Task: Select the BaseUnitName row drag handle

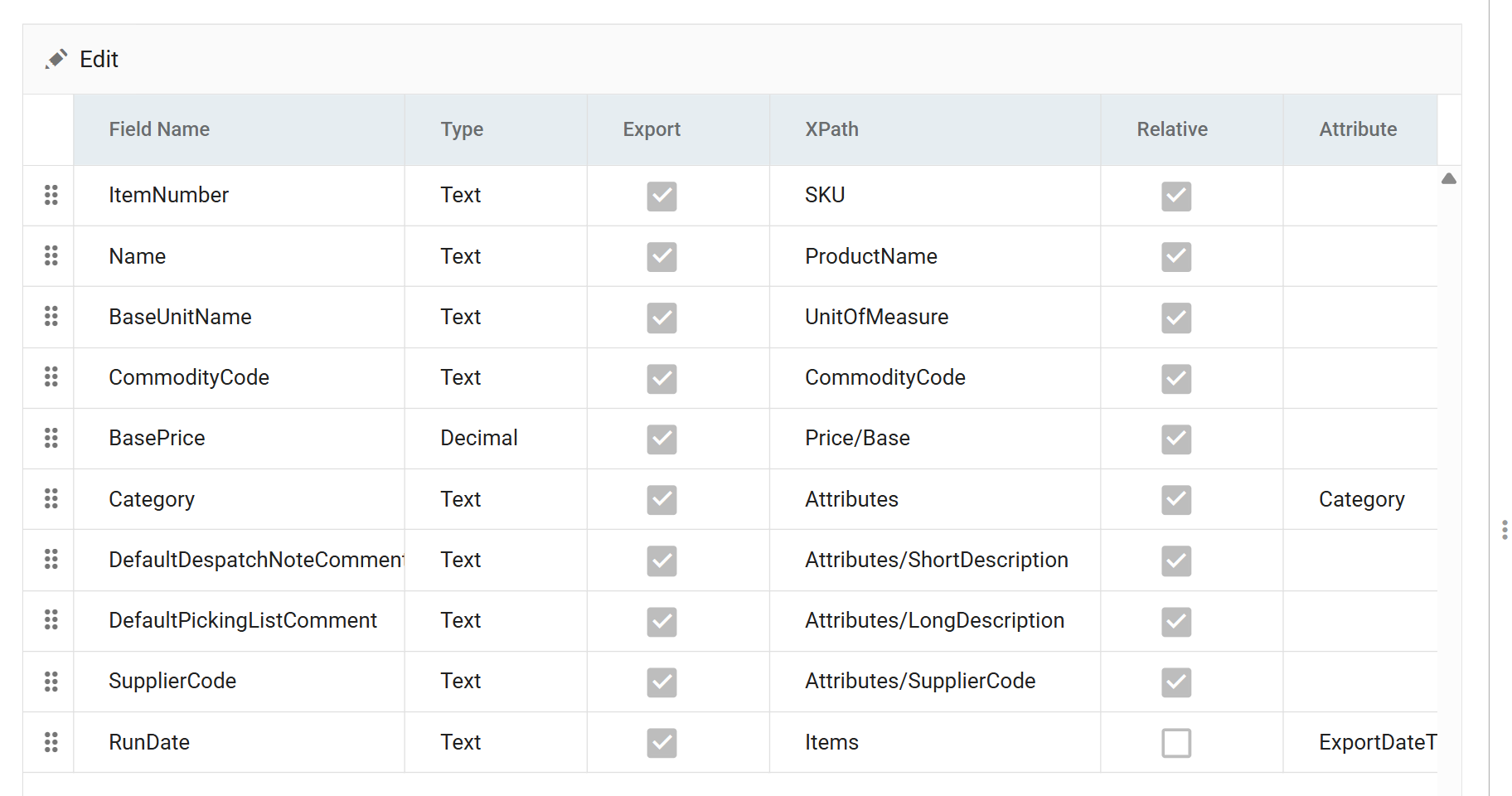Action: (51, 316)
